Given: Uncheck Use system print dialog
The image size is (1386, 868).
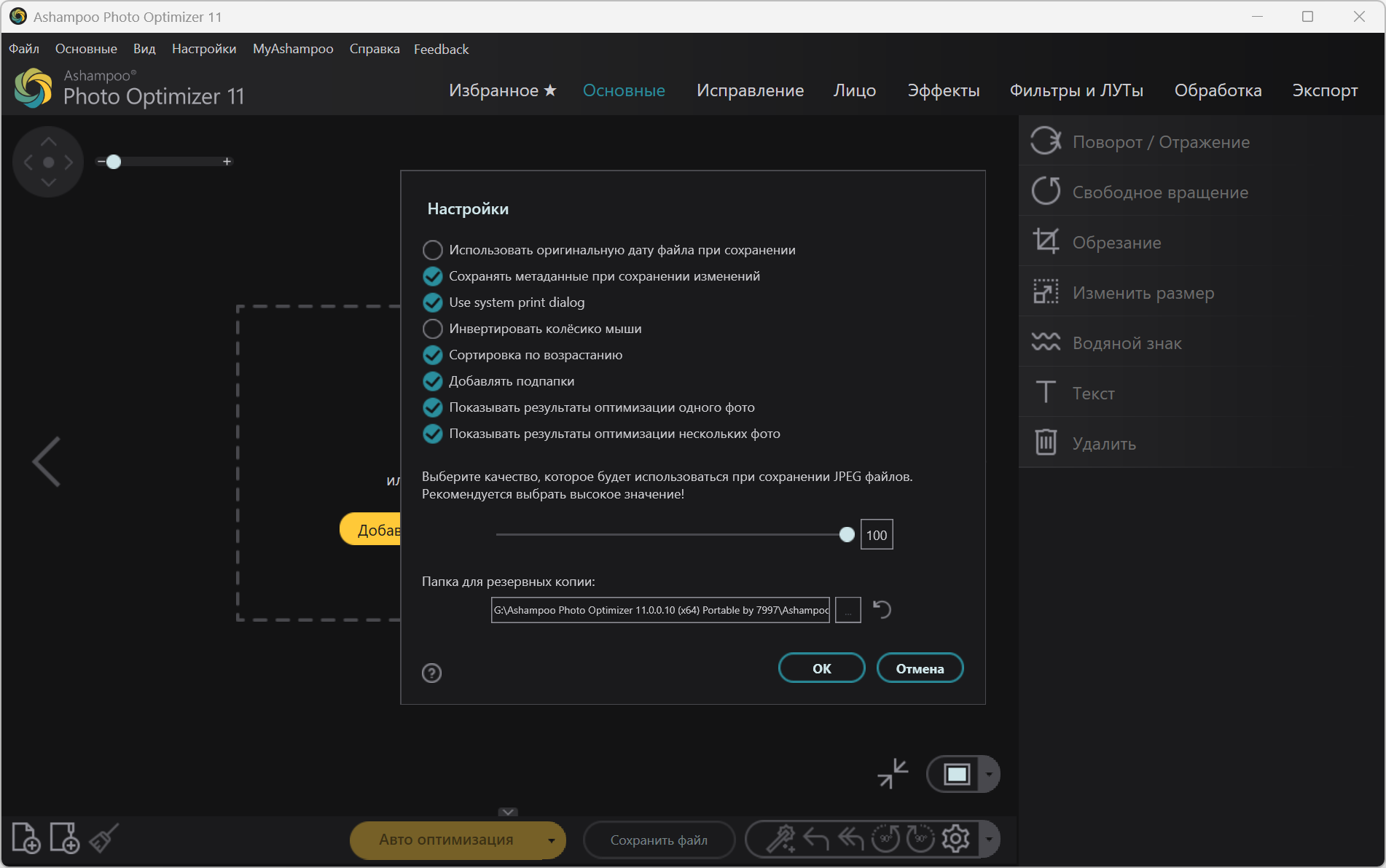Looking at the screenshot, I should 433,302.
